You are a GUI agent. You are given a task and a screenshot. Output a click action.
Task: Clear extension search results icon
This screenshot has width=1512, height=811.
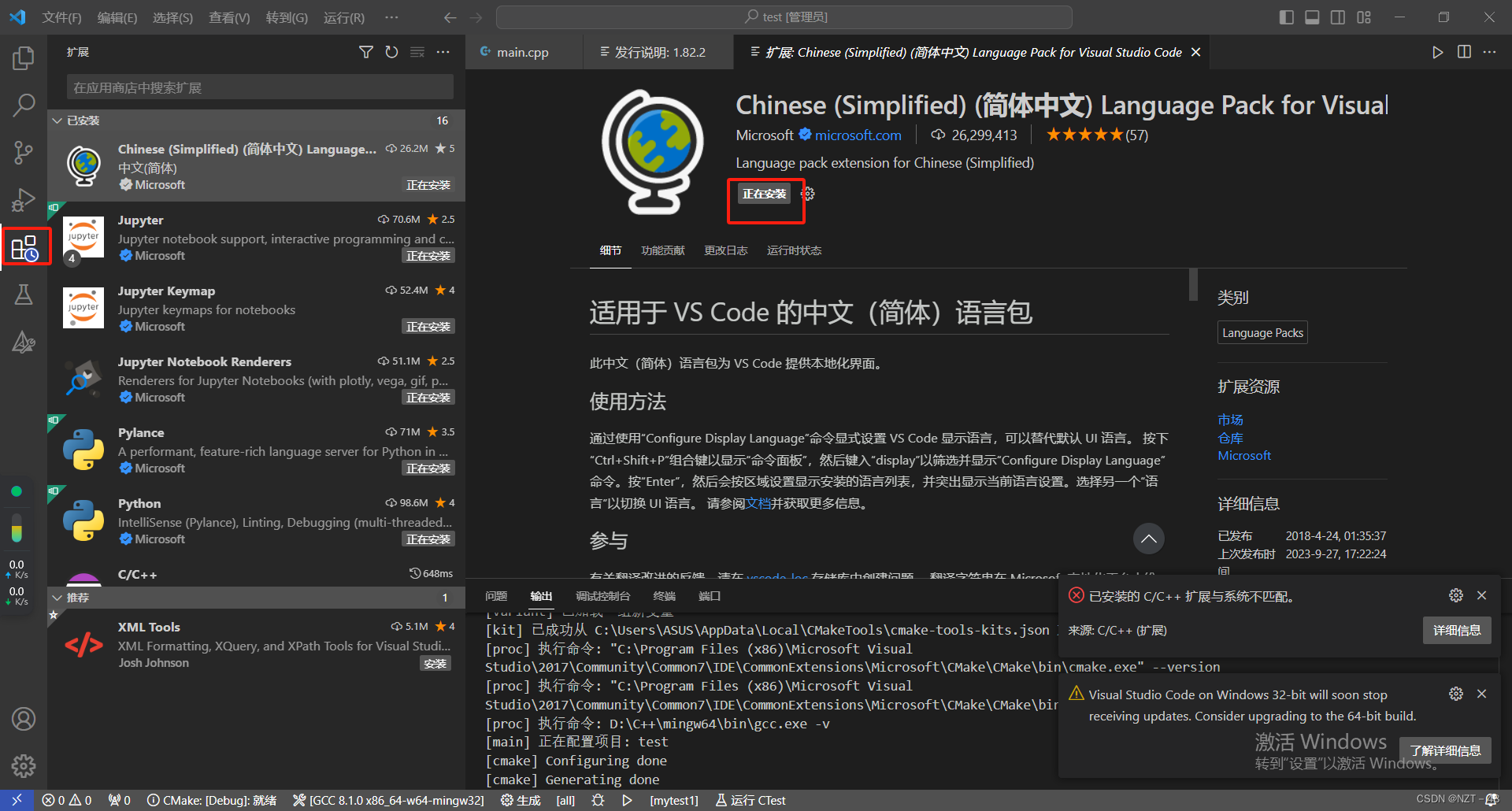(417, 52)
